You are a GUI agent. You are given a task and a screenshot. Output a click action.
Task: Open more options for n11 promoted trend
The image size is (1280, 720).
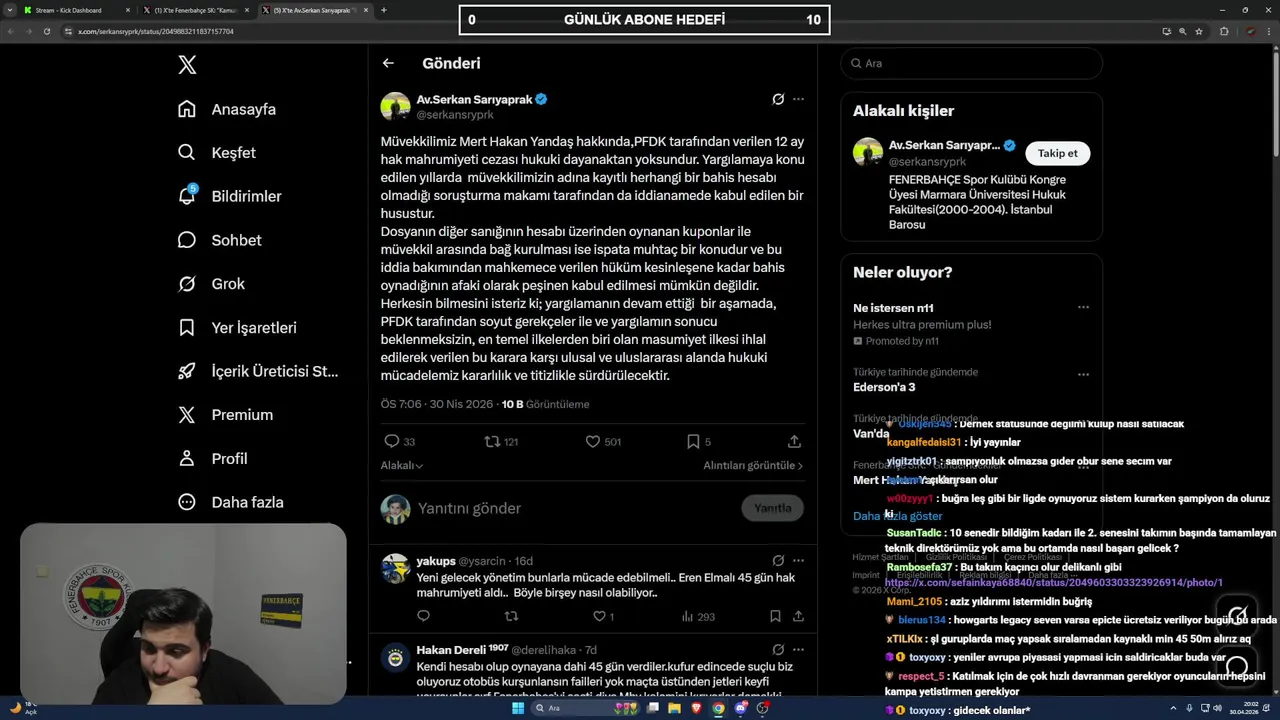click(x=1083, y=308)
